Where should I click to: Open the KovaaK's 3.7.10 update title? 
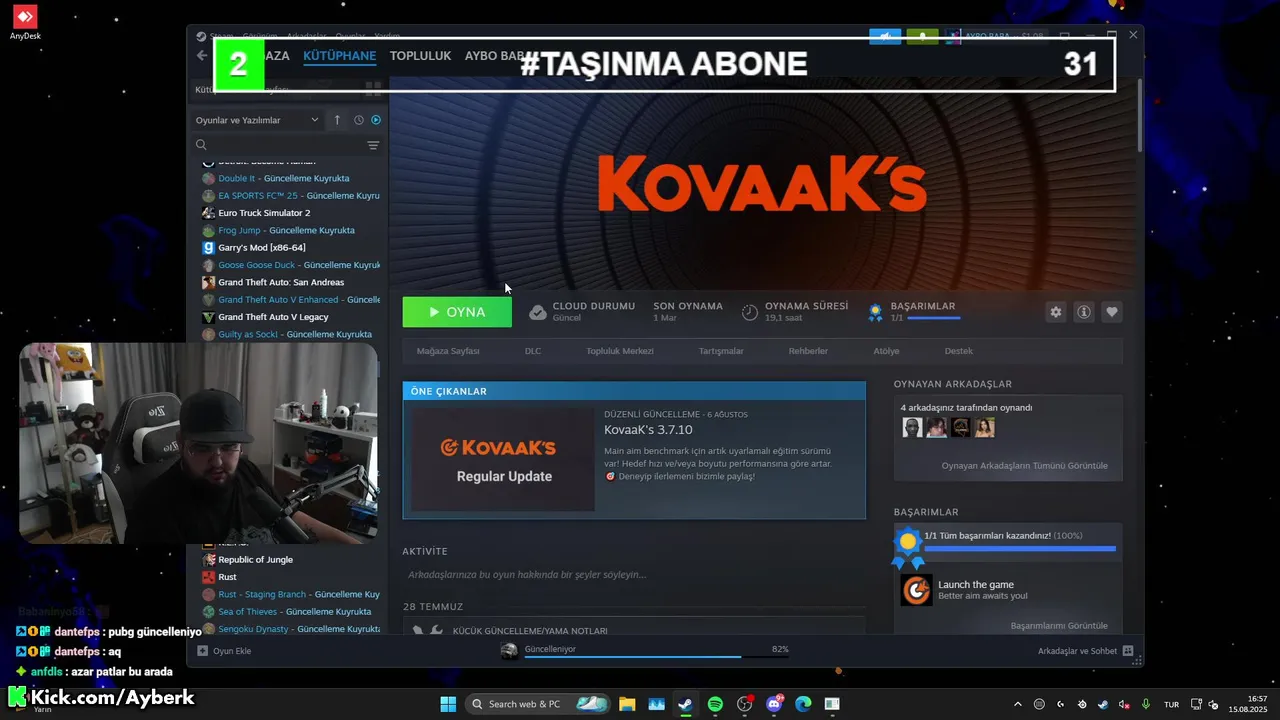[648, 430]
